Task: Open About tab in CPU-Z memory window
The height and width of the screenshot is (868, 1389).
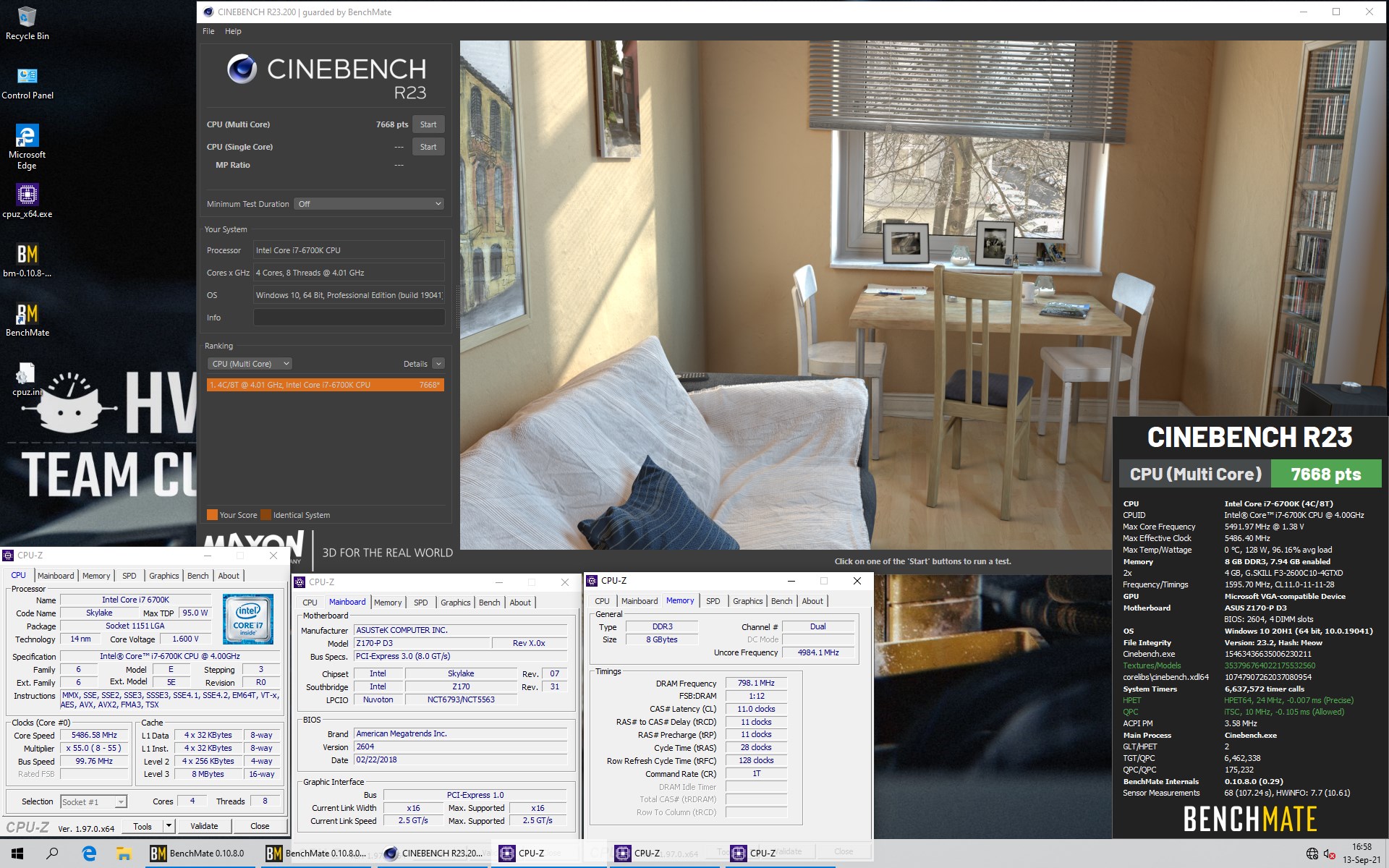Action: coord(812,601)
